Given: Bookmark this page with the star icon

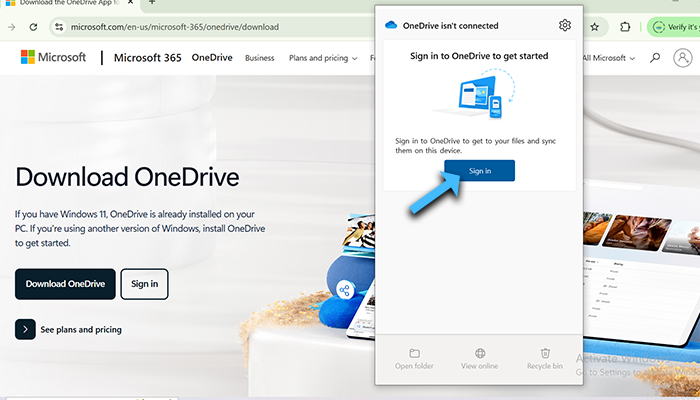Looking at the screenshot, I should pos(595,27).
